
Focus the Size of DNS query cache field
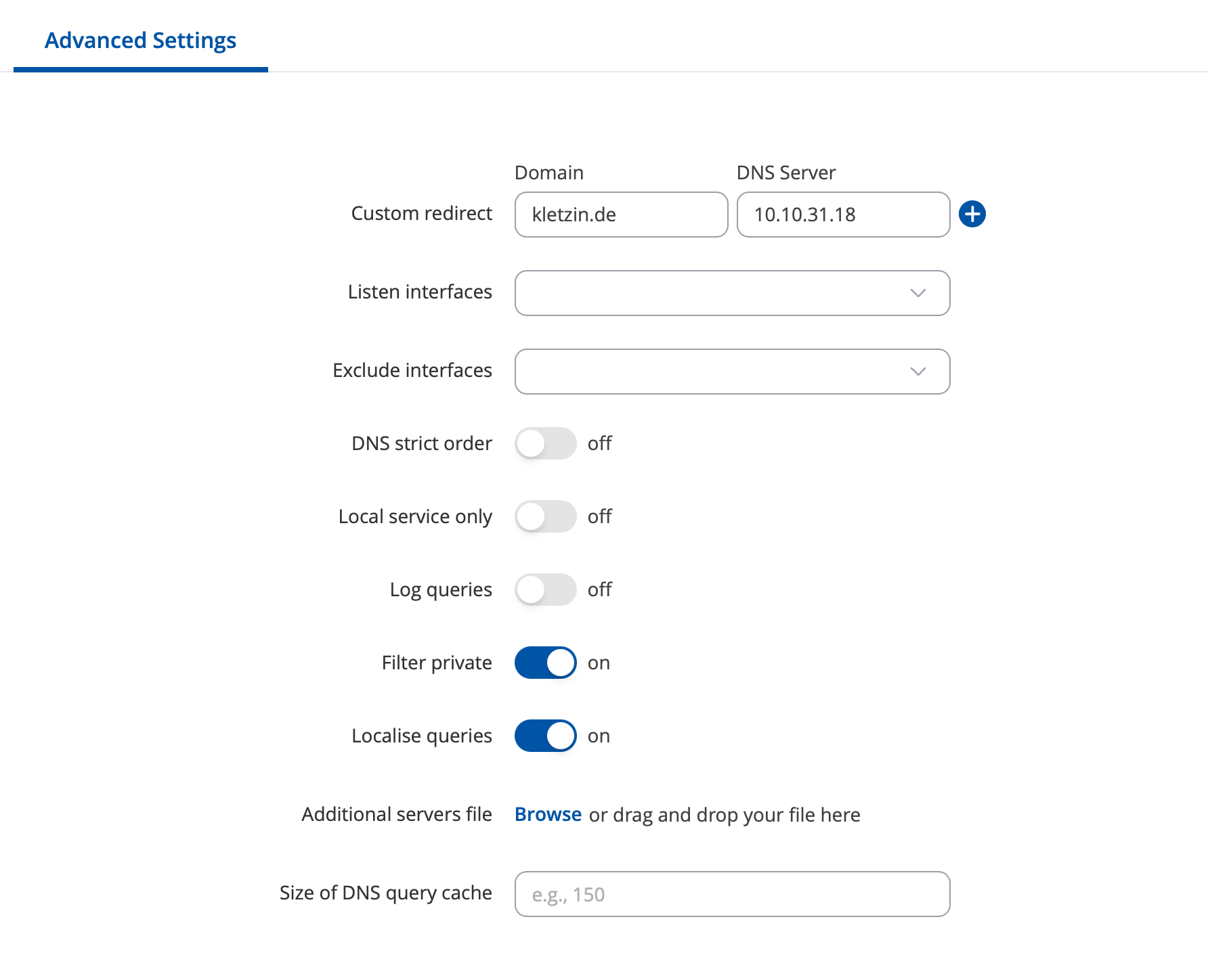click(732, 894)
